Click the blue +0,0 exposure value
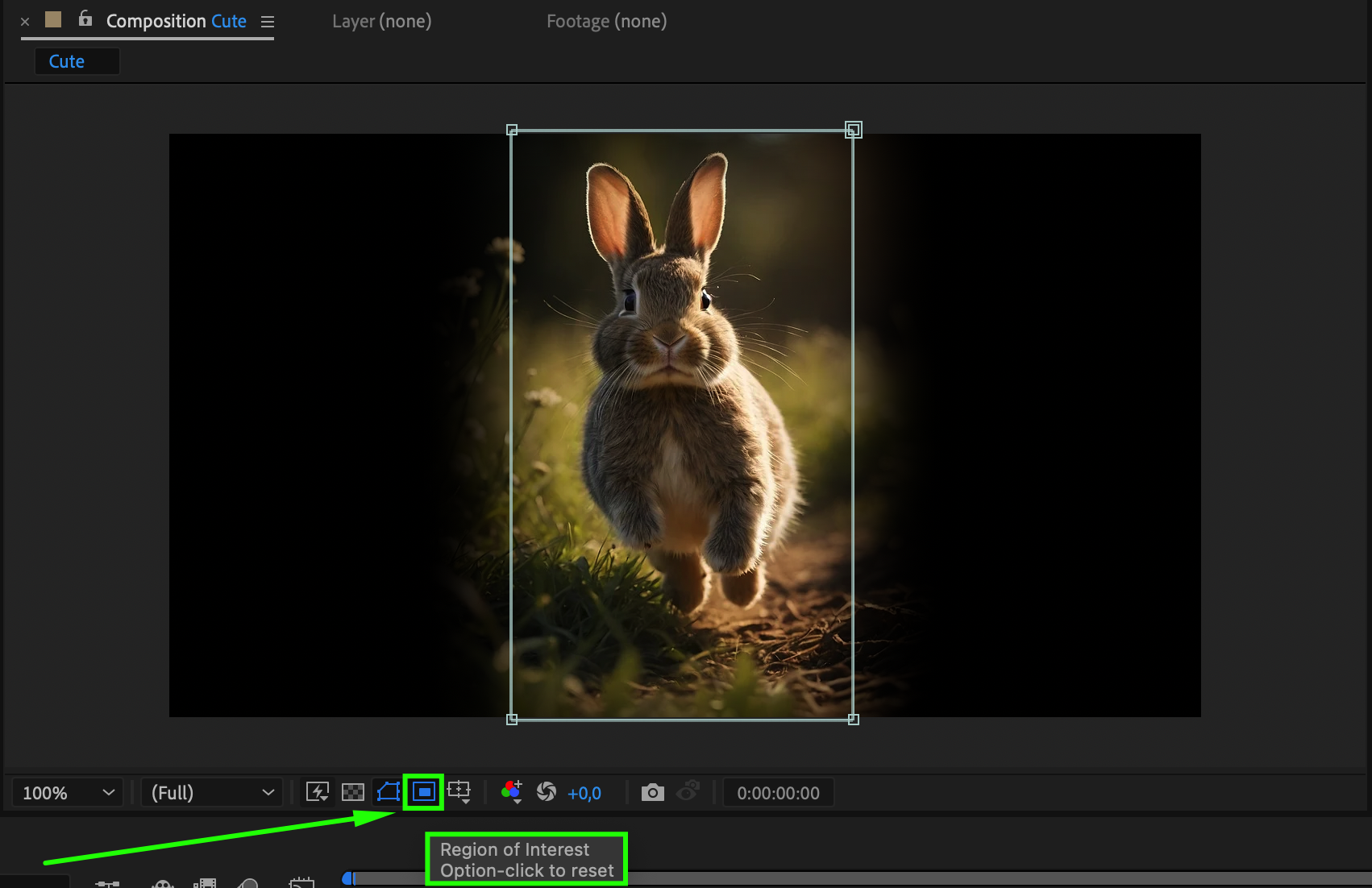1372x888 pixels. click(584, 794)
